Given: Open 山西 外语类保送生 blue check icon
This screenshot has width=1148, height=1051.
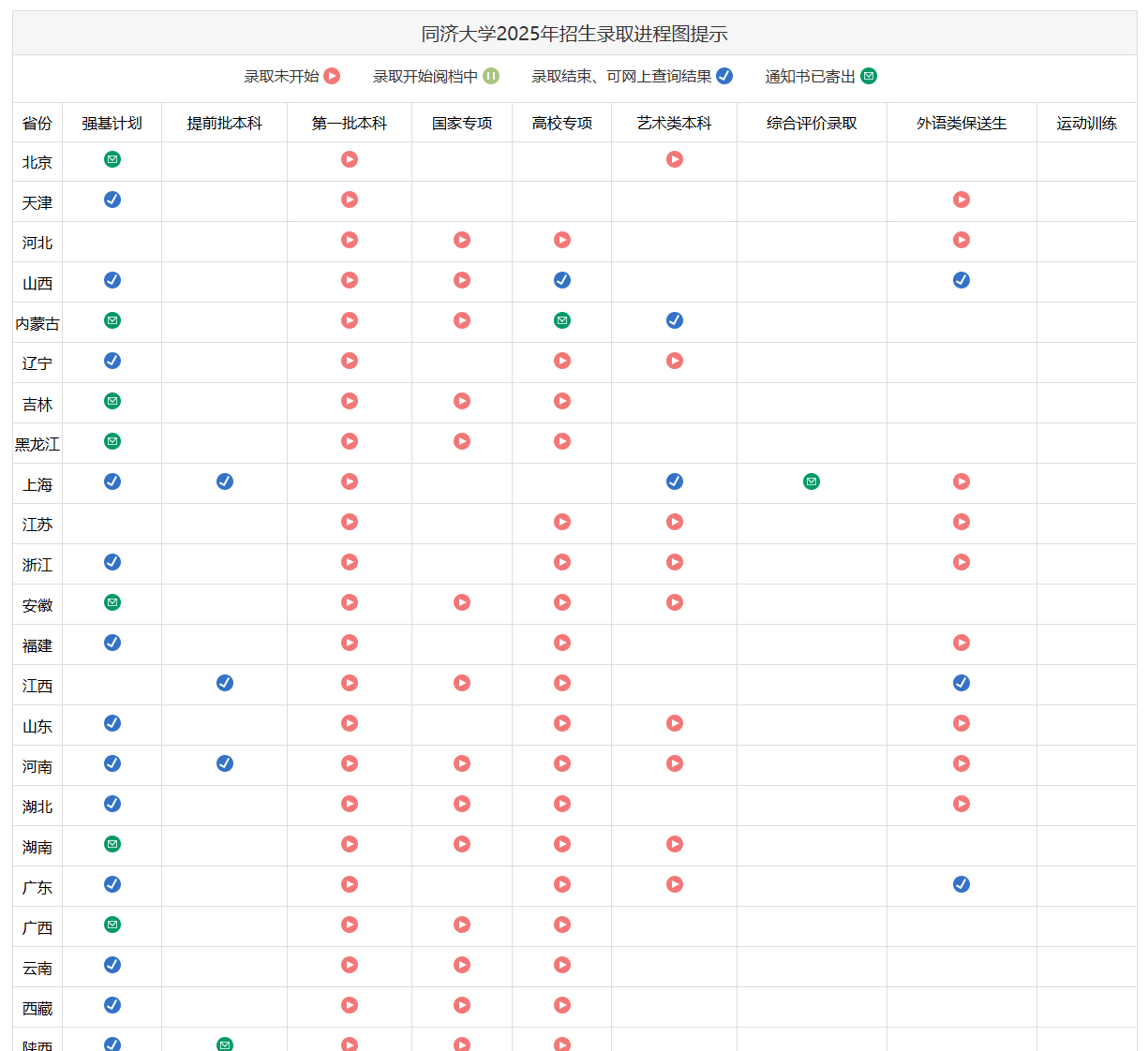Looking at the screenshot, I should (962, 280).
